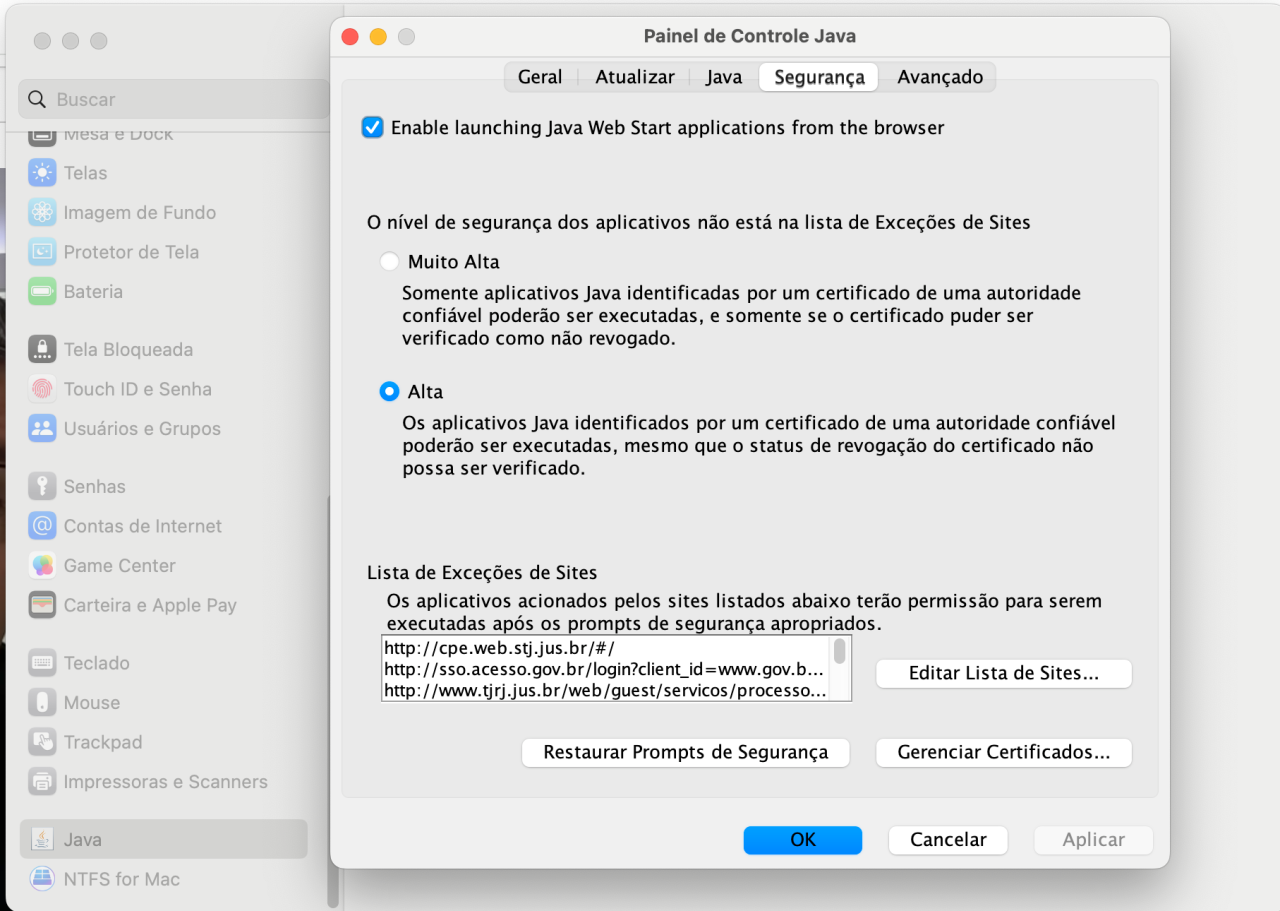The width and height of the screenshot is (1280, 911).
Task: Open Touch ID e Senha label
Action: coord(138,389)
